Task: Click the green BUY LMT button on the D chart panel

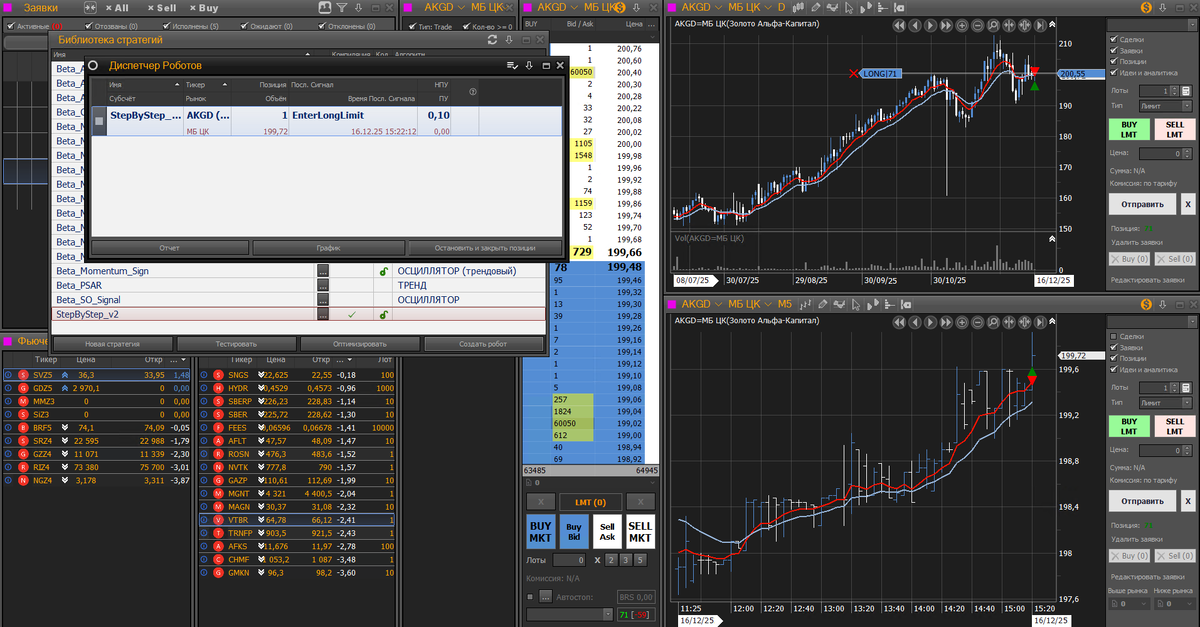Action: (1129, 130)
